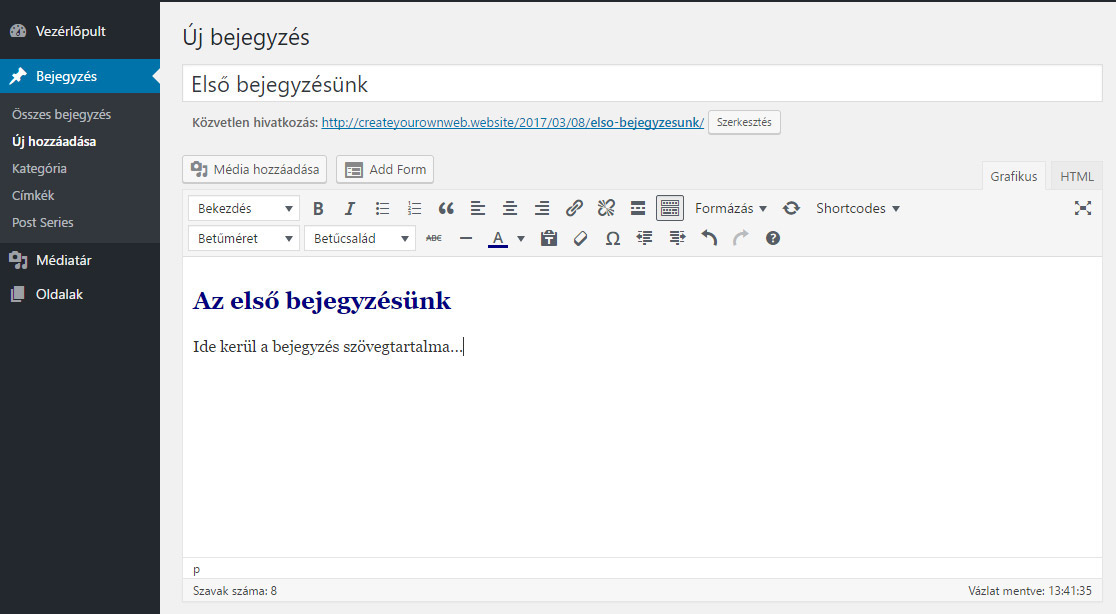Decrease the paragraph indent
Image resolution: width=1116 pixels, height=614 pixels.
[644, 238]
